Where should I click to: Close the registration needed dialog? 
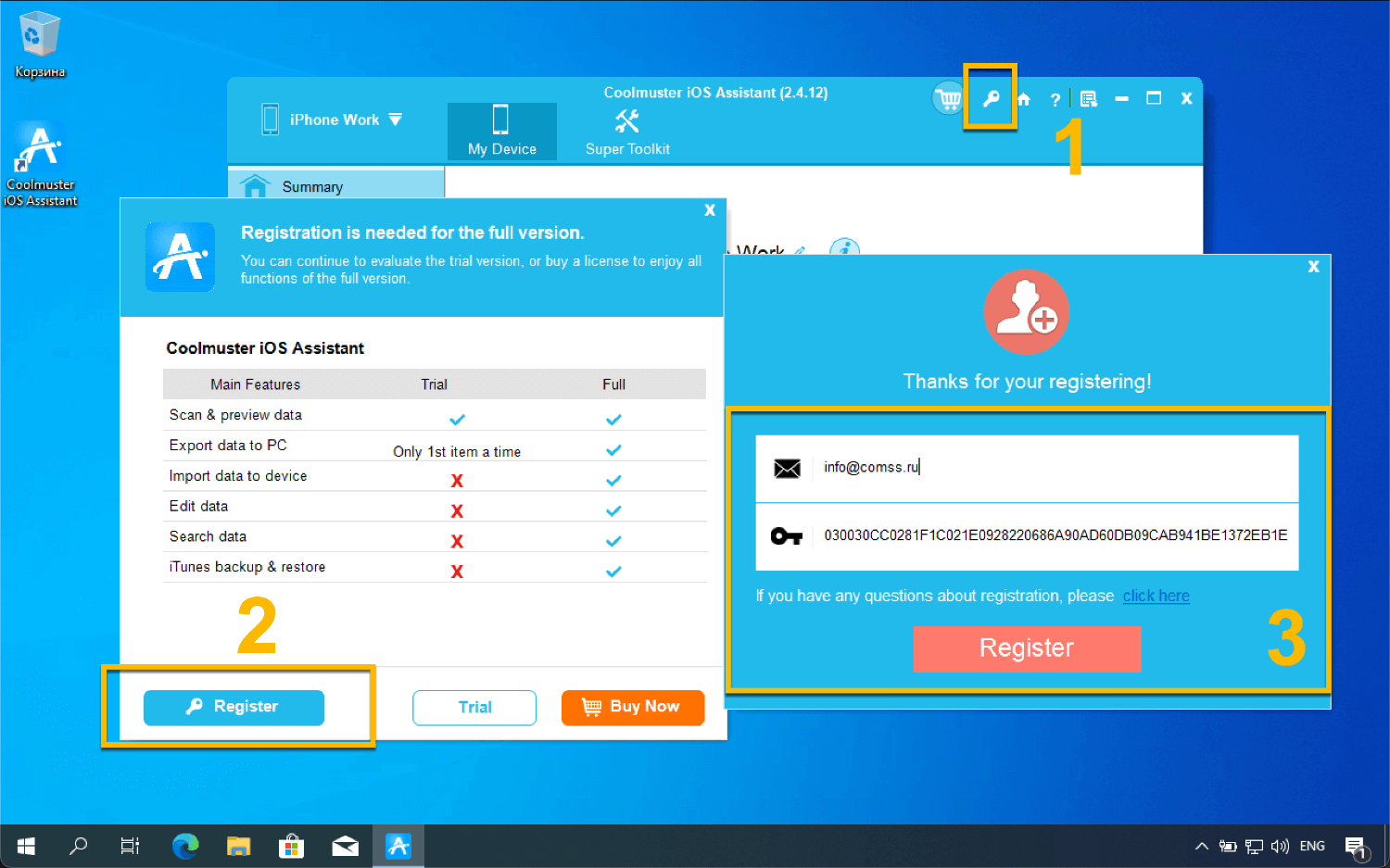(710, 210)
